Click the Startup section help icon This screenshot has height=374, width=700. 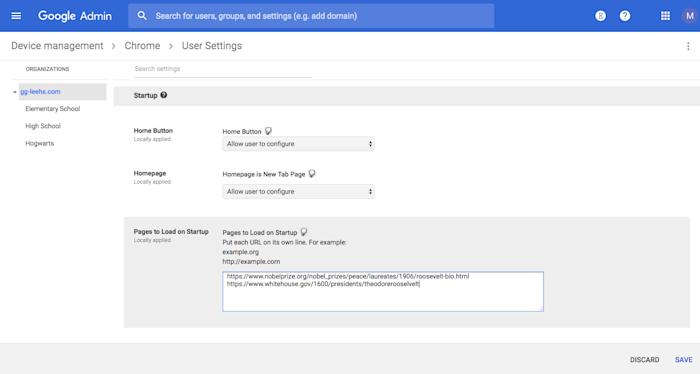164,95
